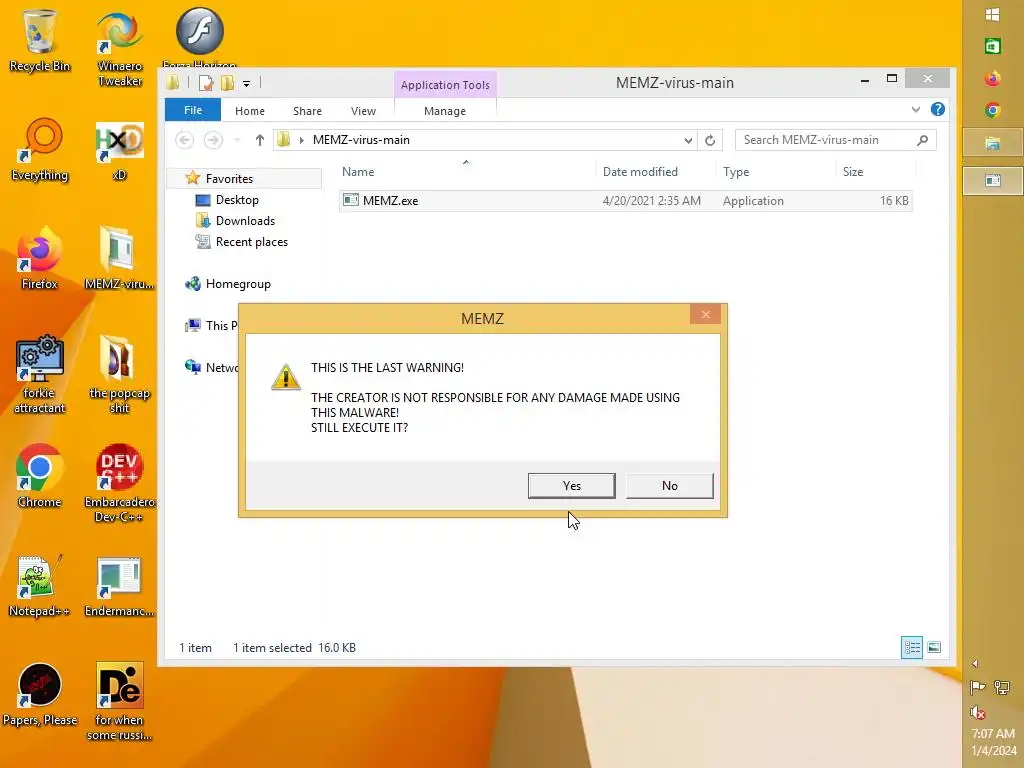1024x768 pixels.
Task: Open Downloads in the navigation pane
Action: coord(245,221)
